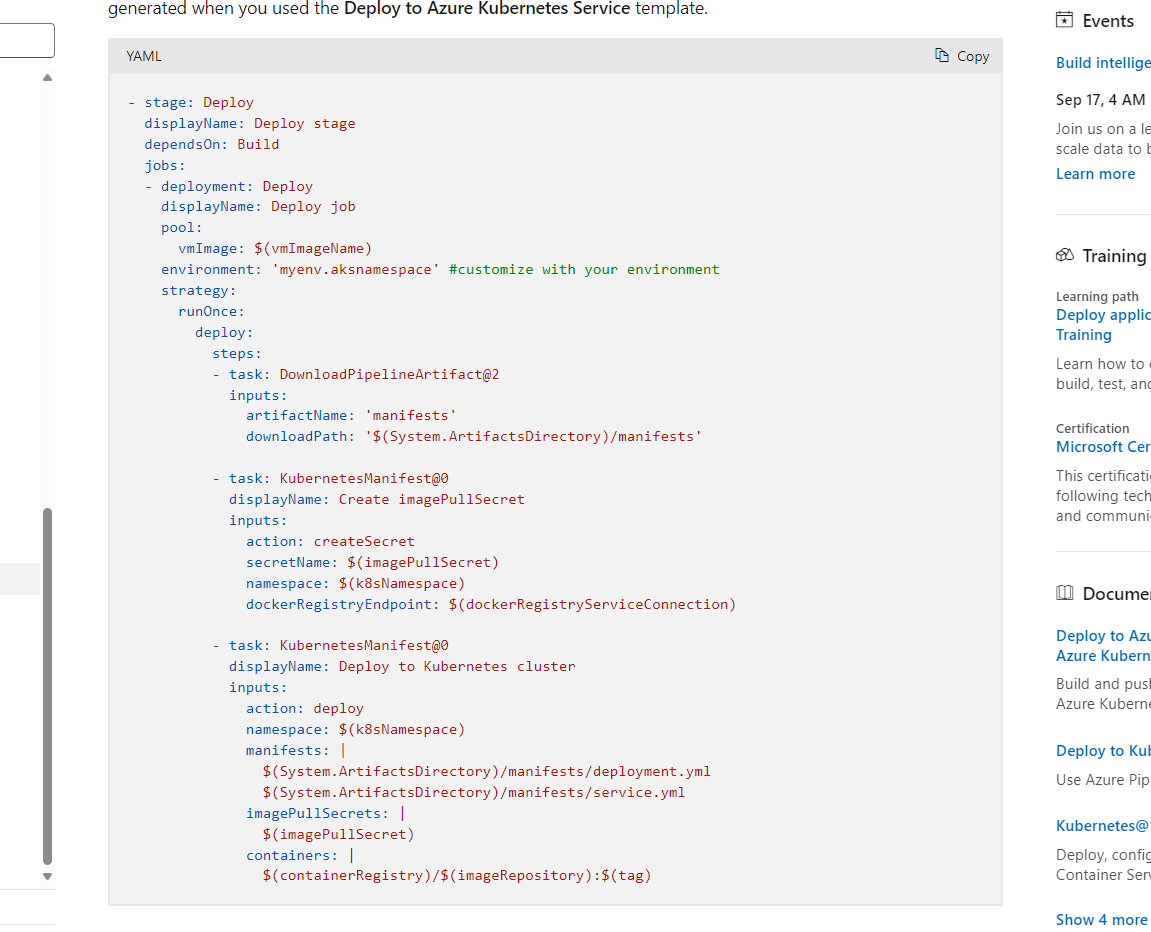Click 'Deploy to Azure Kubernetes Service' bold text
1151x932 pixels.
point(487,9)
